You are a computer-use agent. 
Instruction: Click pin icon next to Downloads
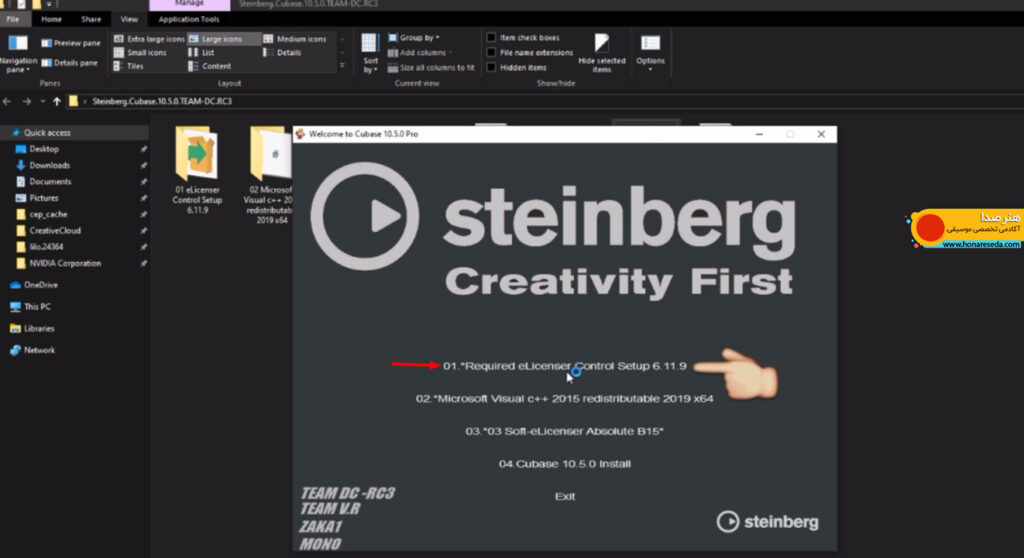point(143,165)
